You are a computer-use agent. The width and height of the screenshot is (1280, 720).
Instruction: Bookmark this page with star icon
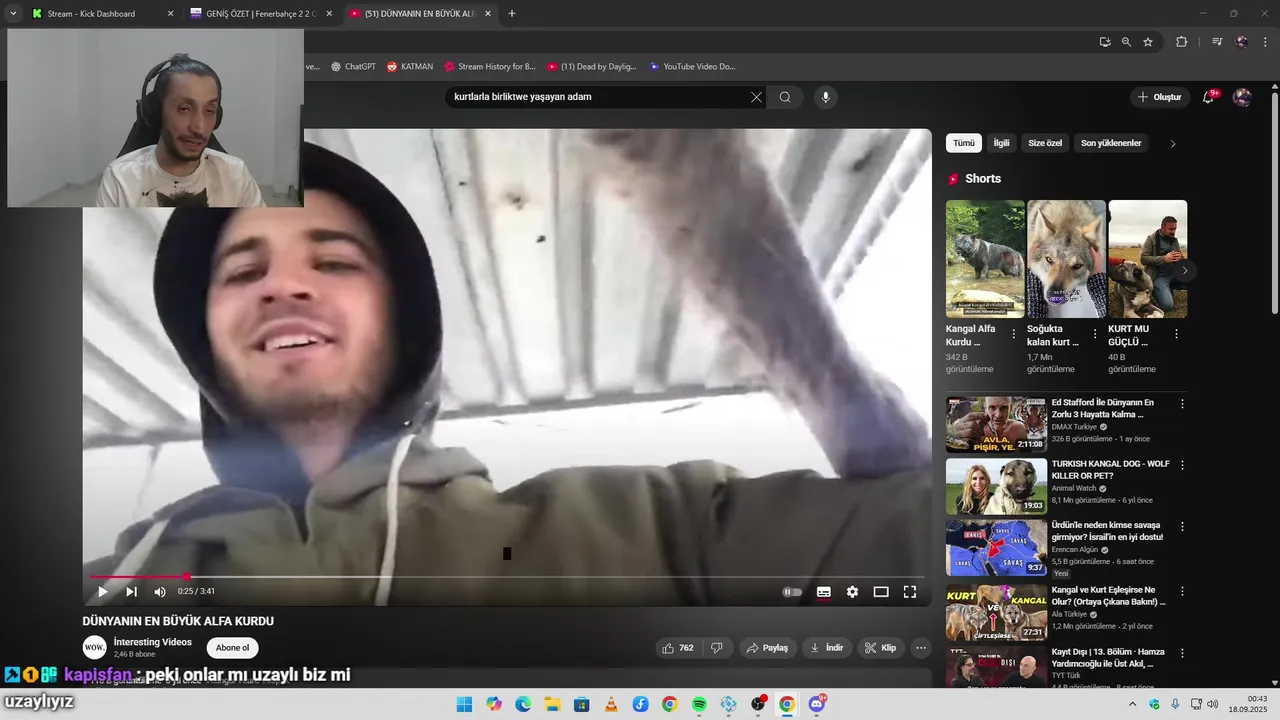tap(1148, 42)
